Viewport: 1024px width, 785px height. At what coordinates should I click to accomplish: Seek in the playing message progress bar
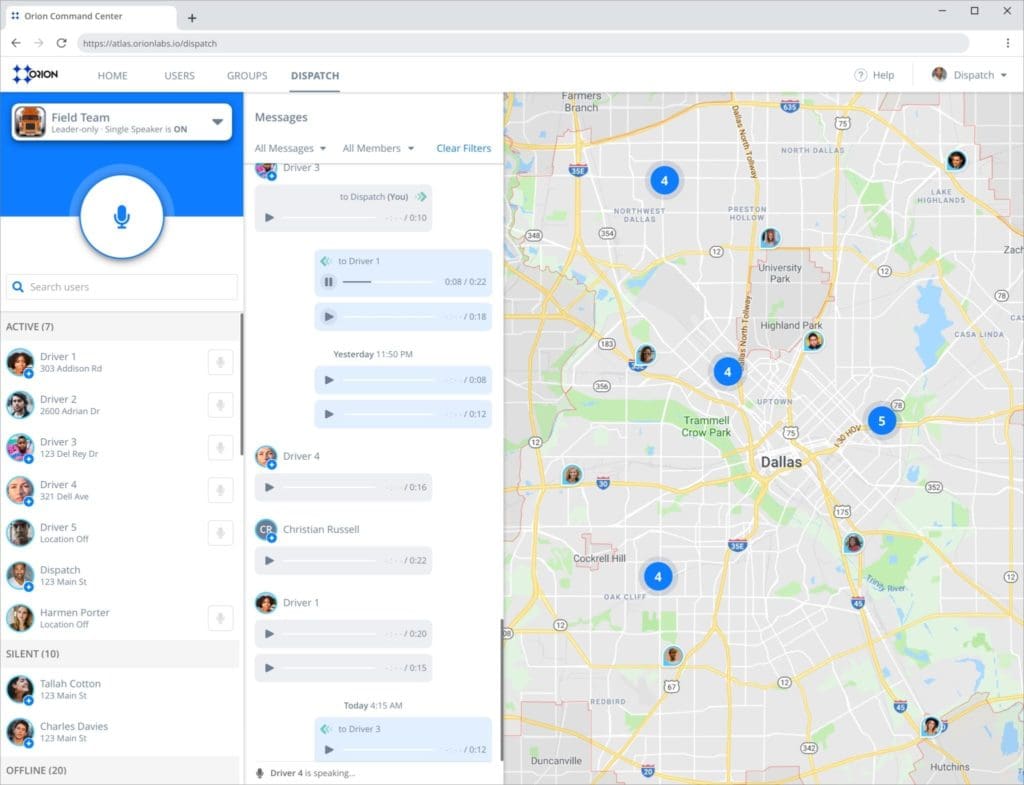[x=390, y=282]
